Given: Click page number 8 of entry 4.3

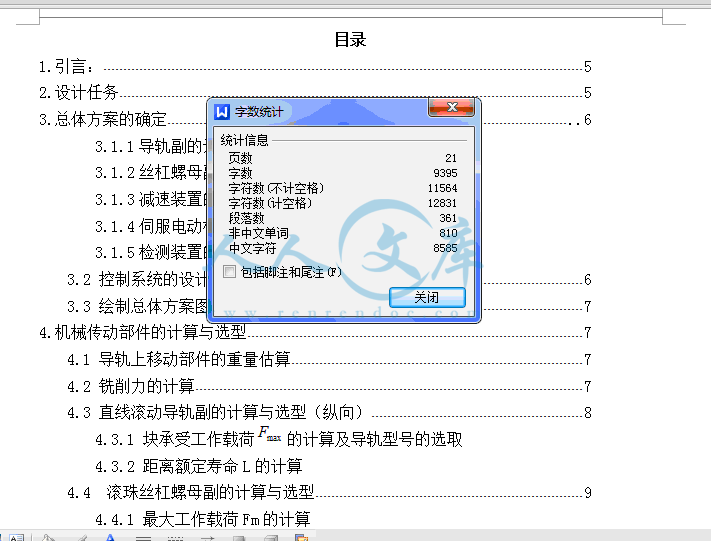Looking at the screenshot, I should (x=588, y=413).
